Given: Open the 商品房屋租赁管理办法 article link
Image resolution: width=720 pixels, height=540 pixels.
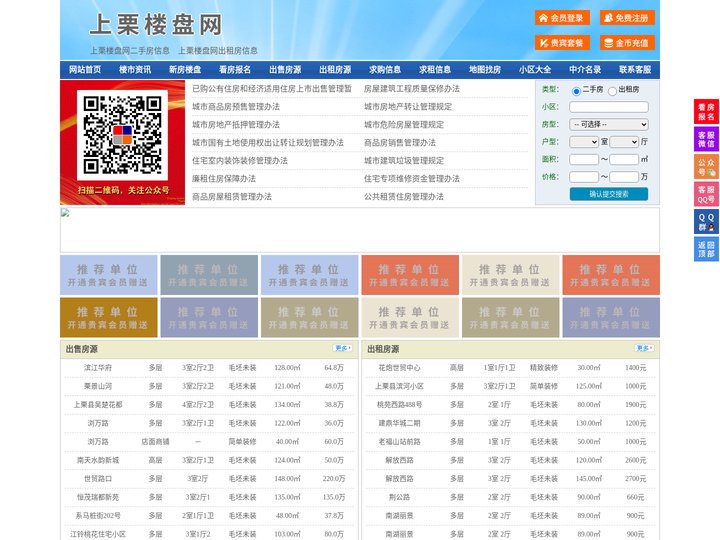Looking at the screenshot, I should click(x=232, y=197).
